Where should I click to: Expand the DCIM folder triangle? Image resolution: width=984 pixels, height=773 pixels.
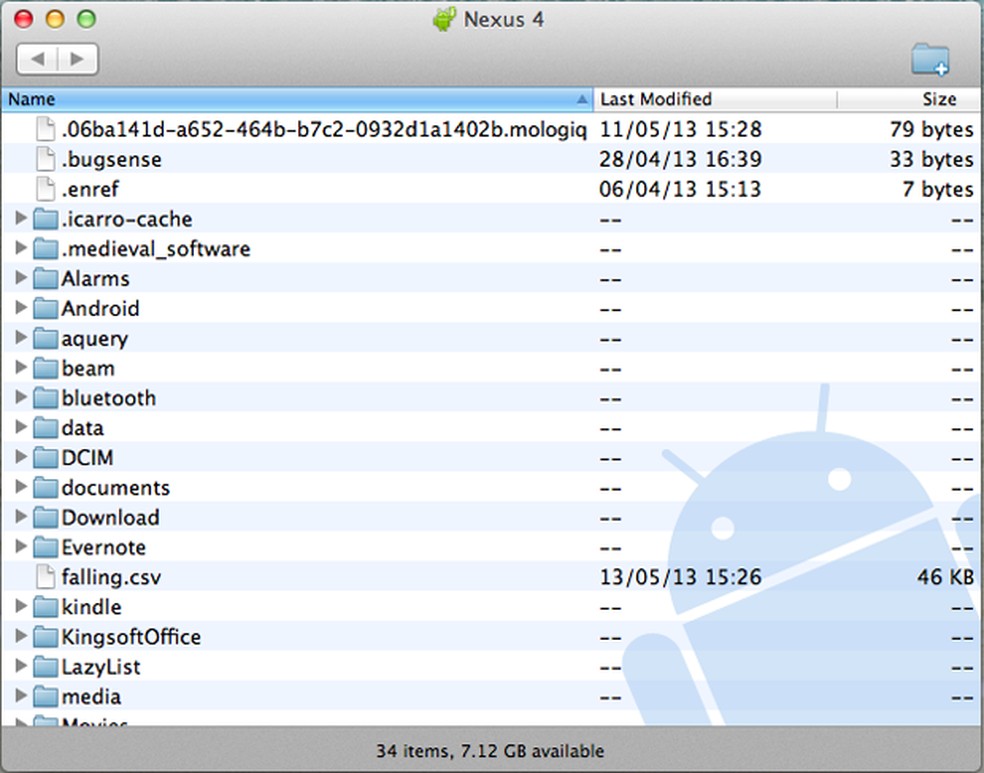[x=21, y=456]
